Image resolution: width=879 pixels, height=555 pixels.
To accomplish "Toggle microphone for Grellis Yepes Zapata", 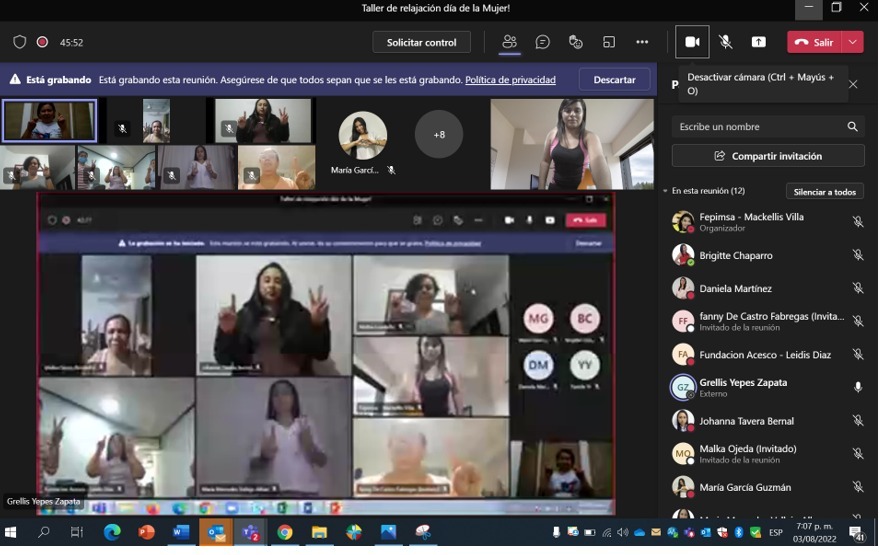I will click(857, 388).
